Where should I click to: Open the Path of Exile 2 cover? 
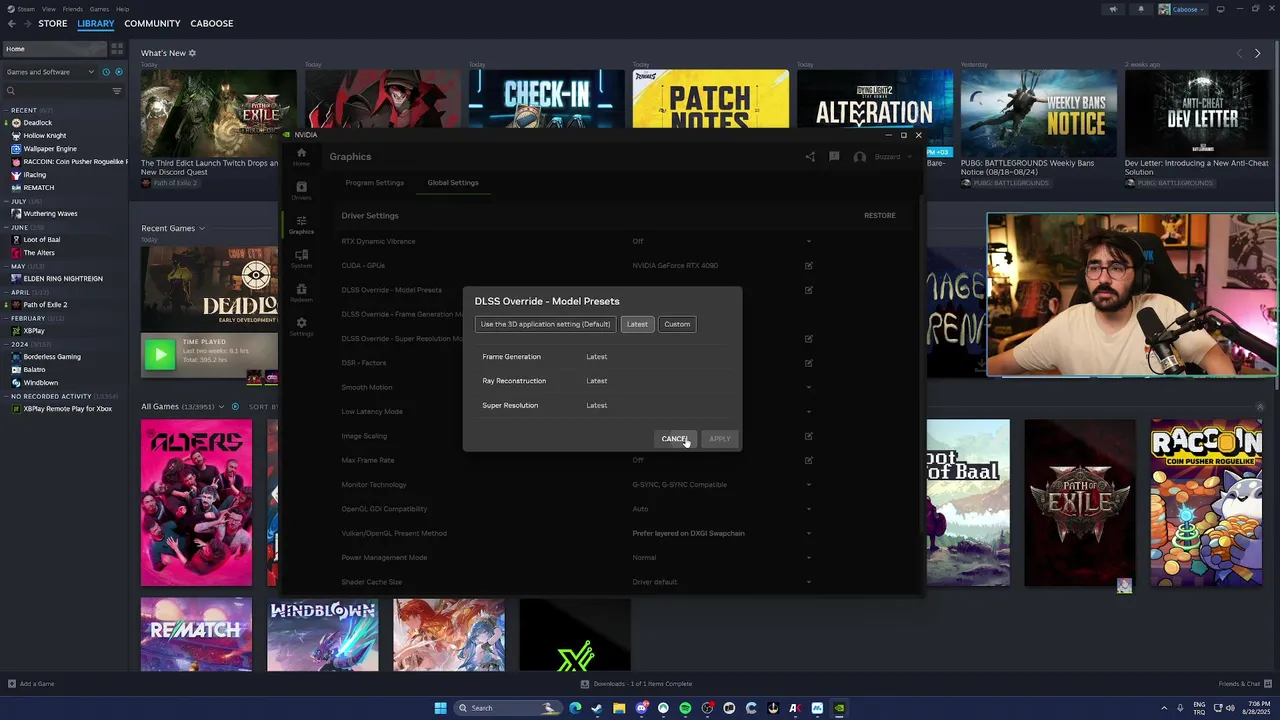[1080, 503]
